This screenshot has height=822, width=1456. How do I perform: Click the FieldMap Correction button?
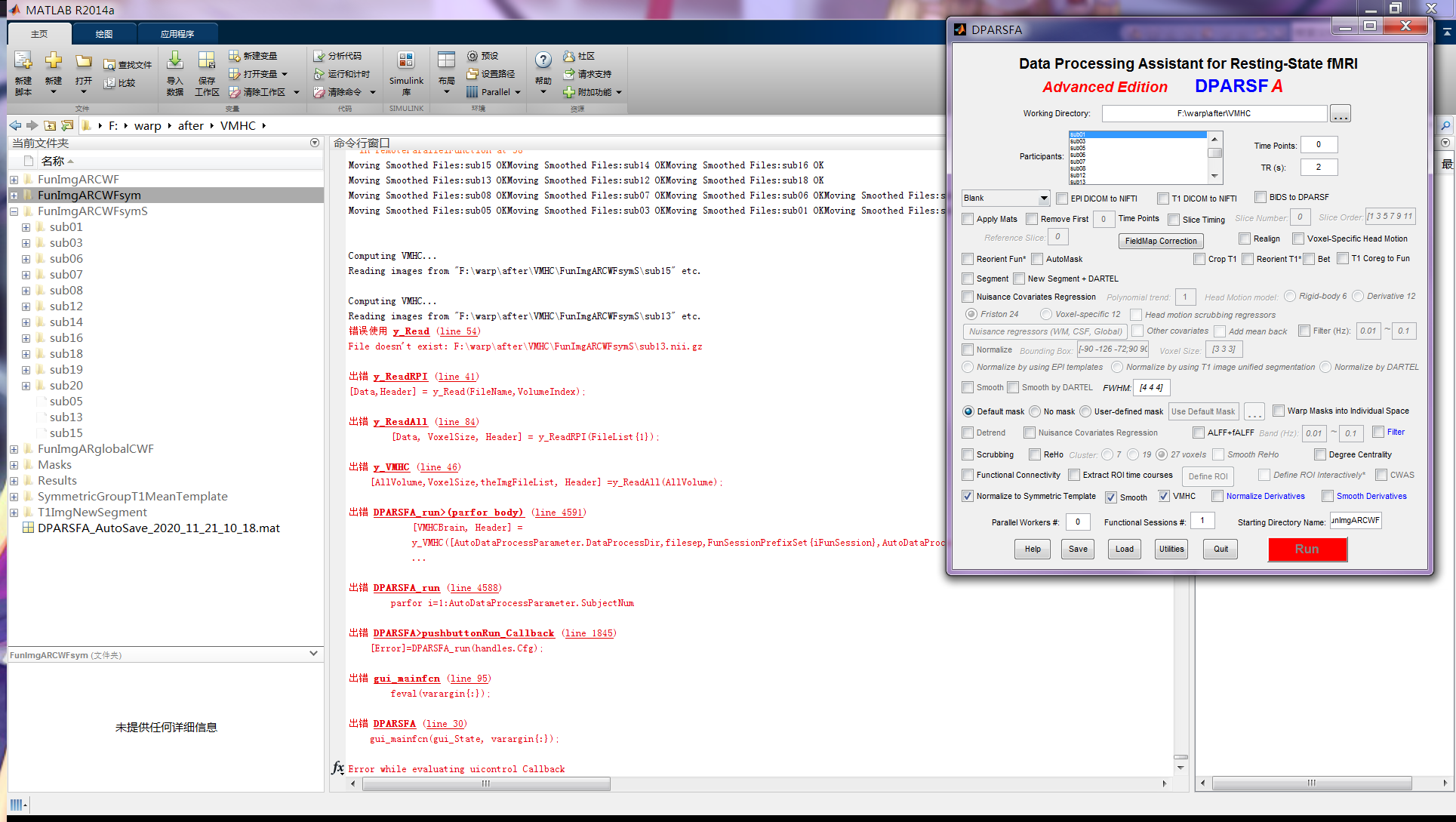1161,241
